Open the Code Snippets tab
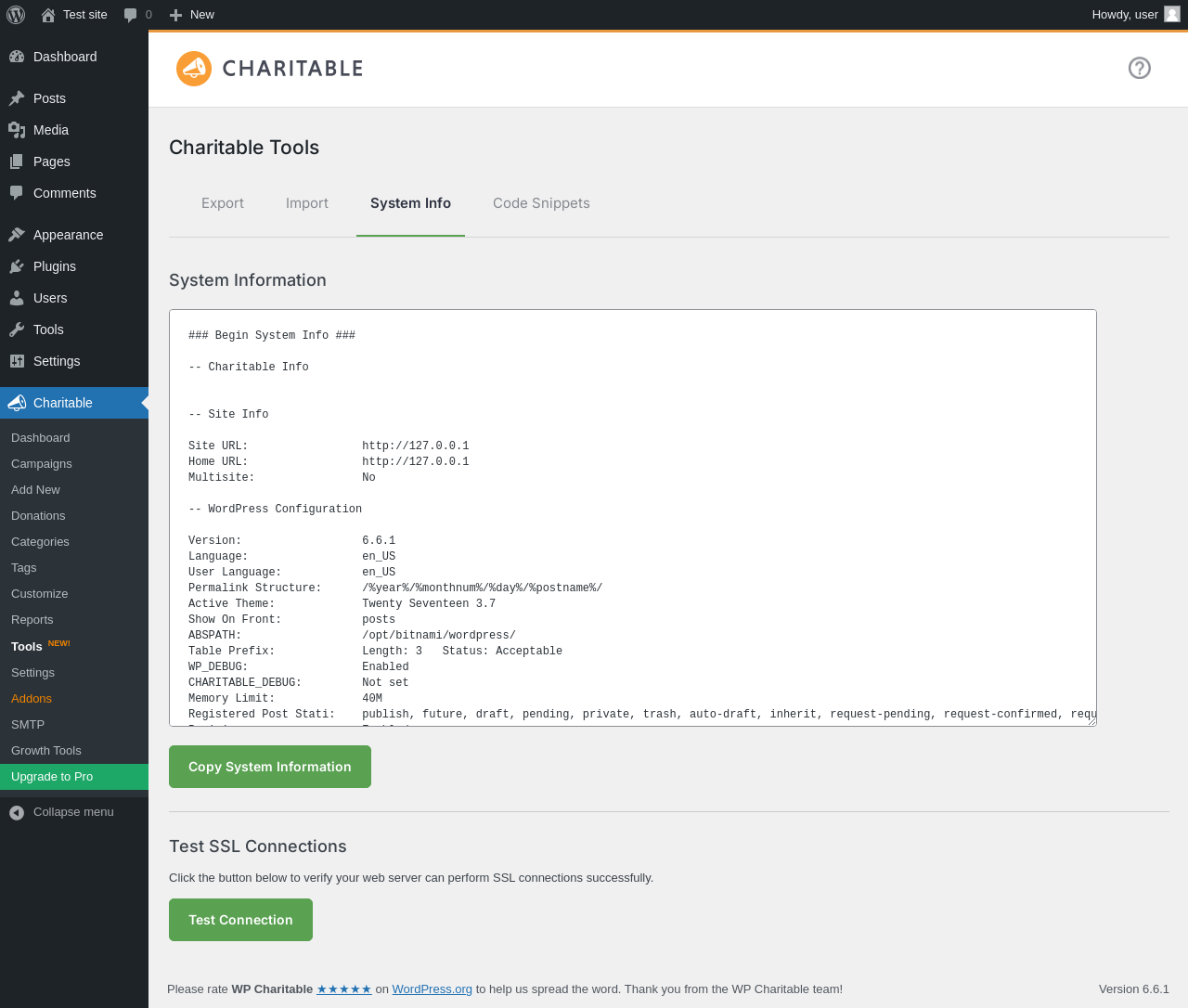Viewport: 1188px width, 1008px height. pos(541,203)
